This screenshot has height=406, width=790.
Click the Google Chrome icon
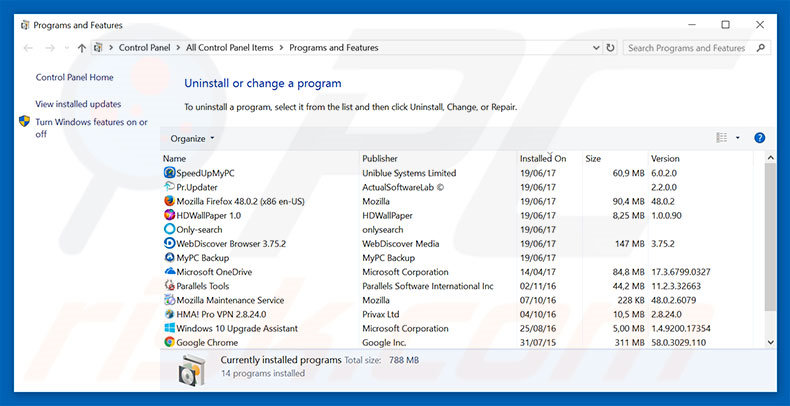click(169, 342)
